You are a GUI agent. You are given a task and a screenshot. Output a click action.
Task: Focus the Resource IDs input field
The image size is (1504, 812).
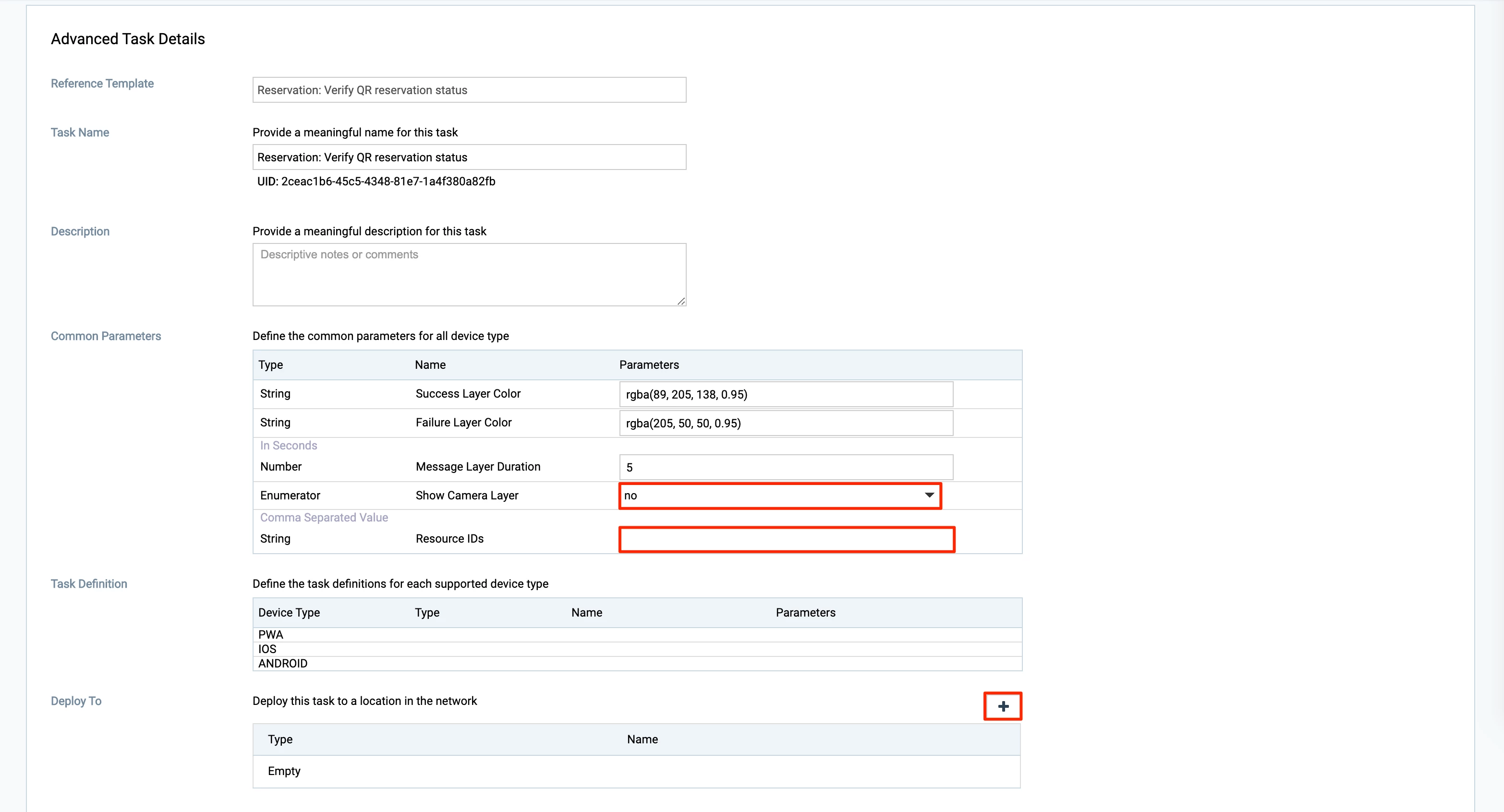click(786, 539)
